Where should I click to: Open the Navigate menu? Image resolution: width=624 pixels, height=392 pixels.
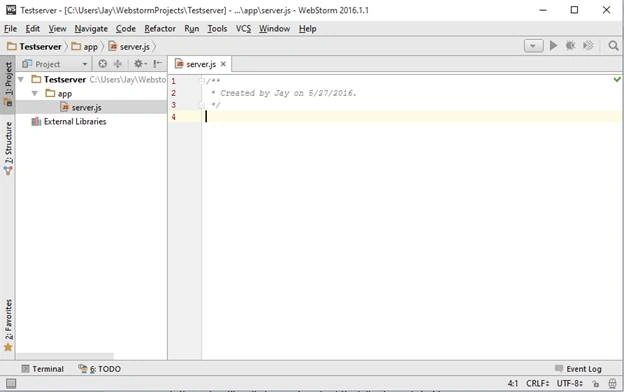coord(91,29)
